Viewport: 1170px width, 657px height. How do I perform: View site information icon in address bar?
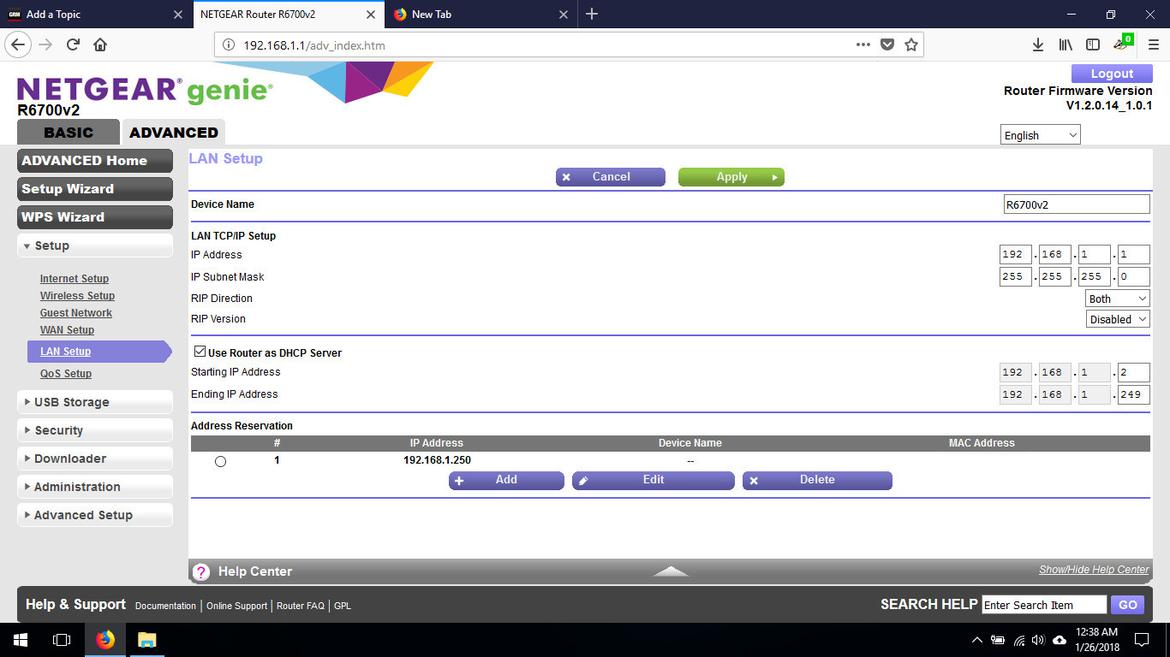click(229, 45)
